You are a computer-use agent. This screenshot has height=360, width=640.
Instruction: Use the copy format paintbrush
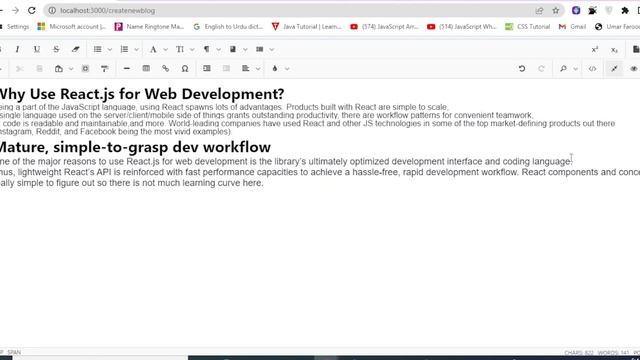pyautogui.click(x=104, y=69)
